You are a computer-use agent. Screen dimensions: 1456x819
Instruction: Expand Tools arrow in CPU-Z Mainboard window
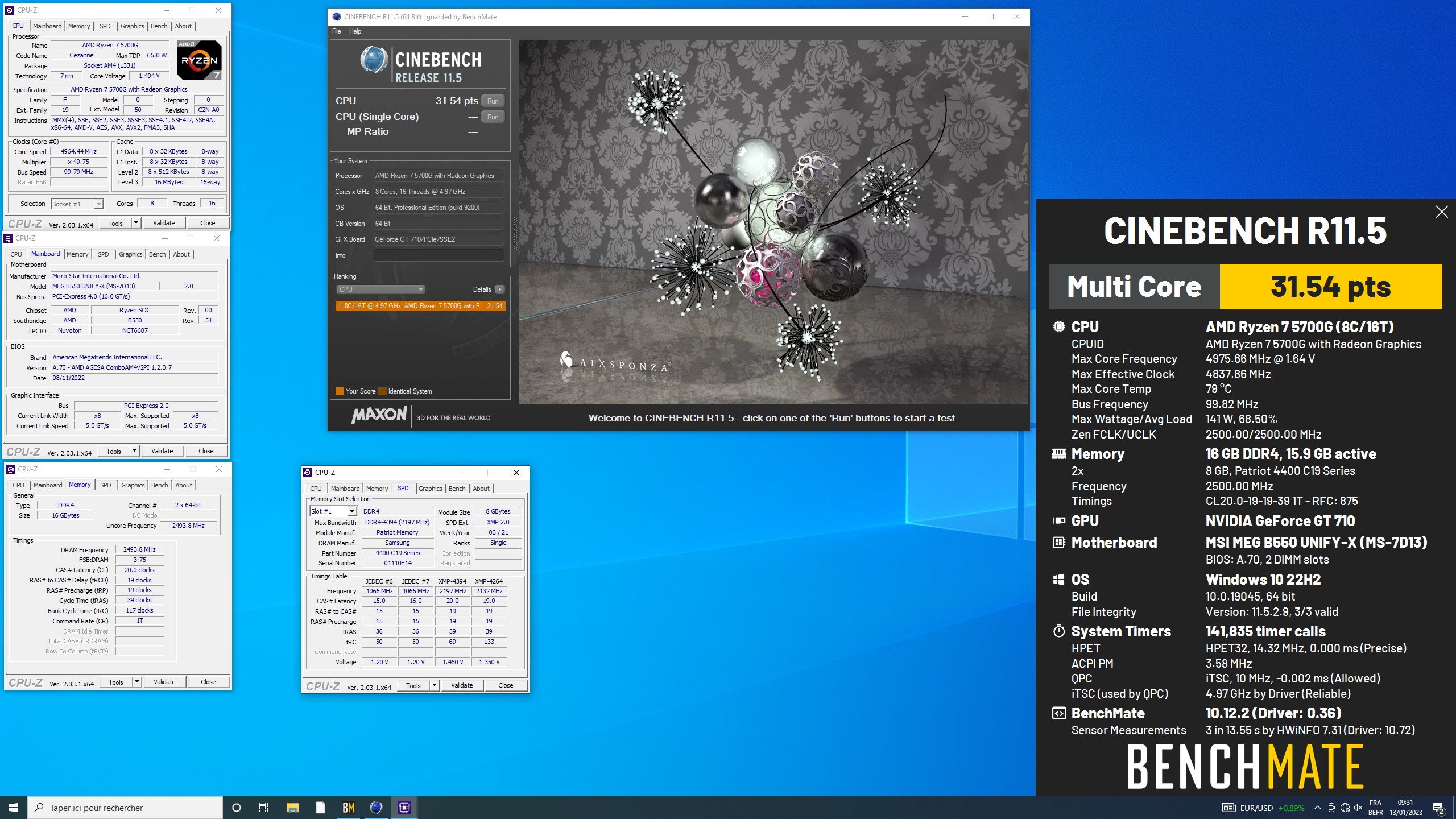[134, 451]
